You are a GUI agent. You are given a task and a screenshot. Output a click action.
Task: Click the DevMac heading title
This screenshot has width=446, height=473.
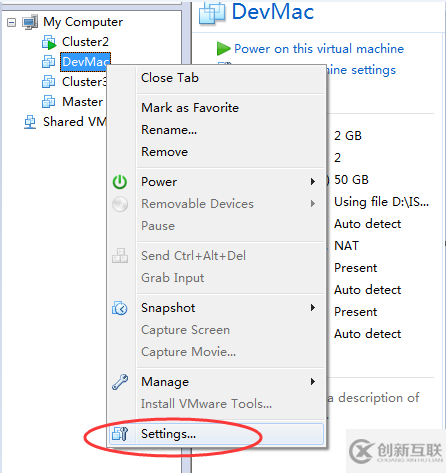[x=273, y=11]
